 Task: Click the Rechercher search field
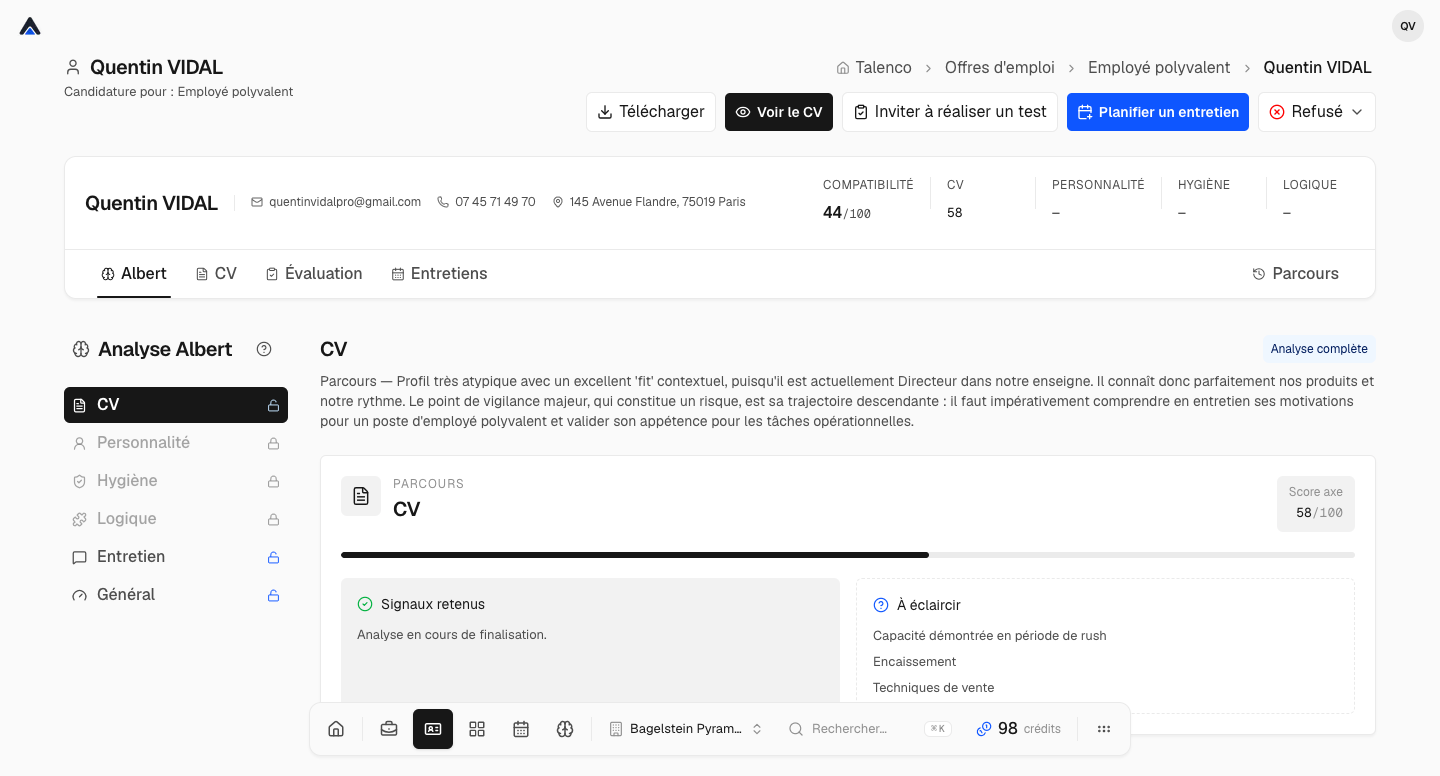click(x=869, y=729)
